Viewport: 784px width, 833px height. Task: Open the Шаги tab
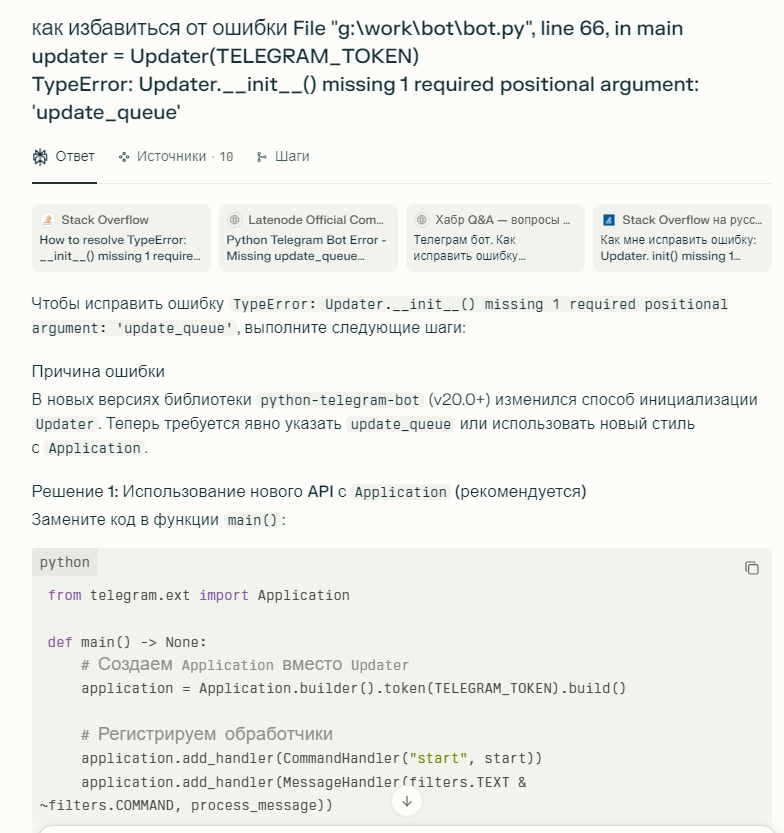click(292, 156)
